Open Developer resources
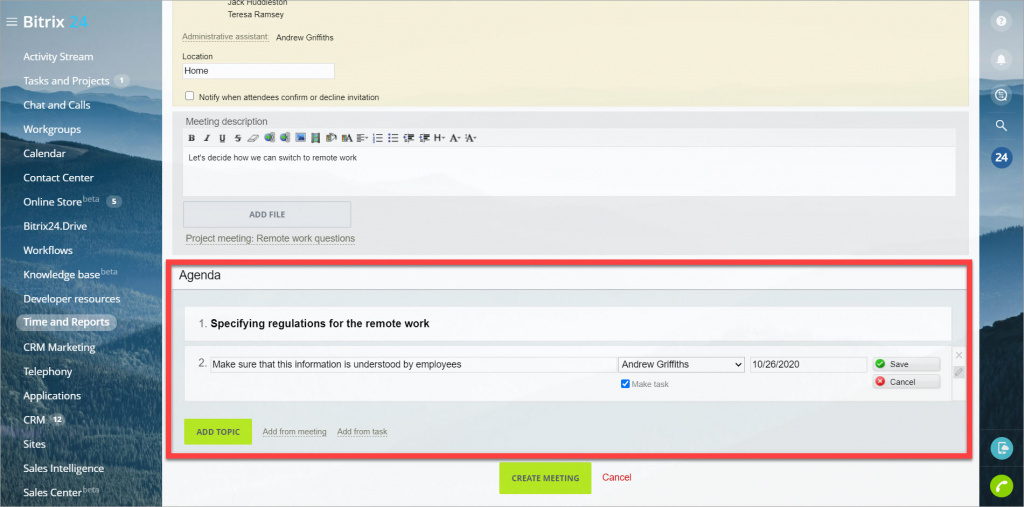 pos(72,299)
